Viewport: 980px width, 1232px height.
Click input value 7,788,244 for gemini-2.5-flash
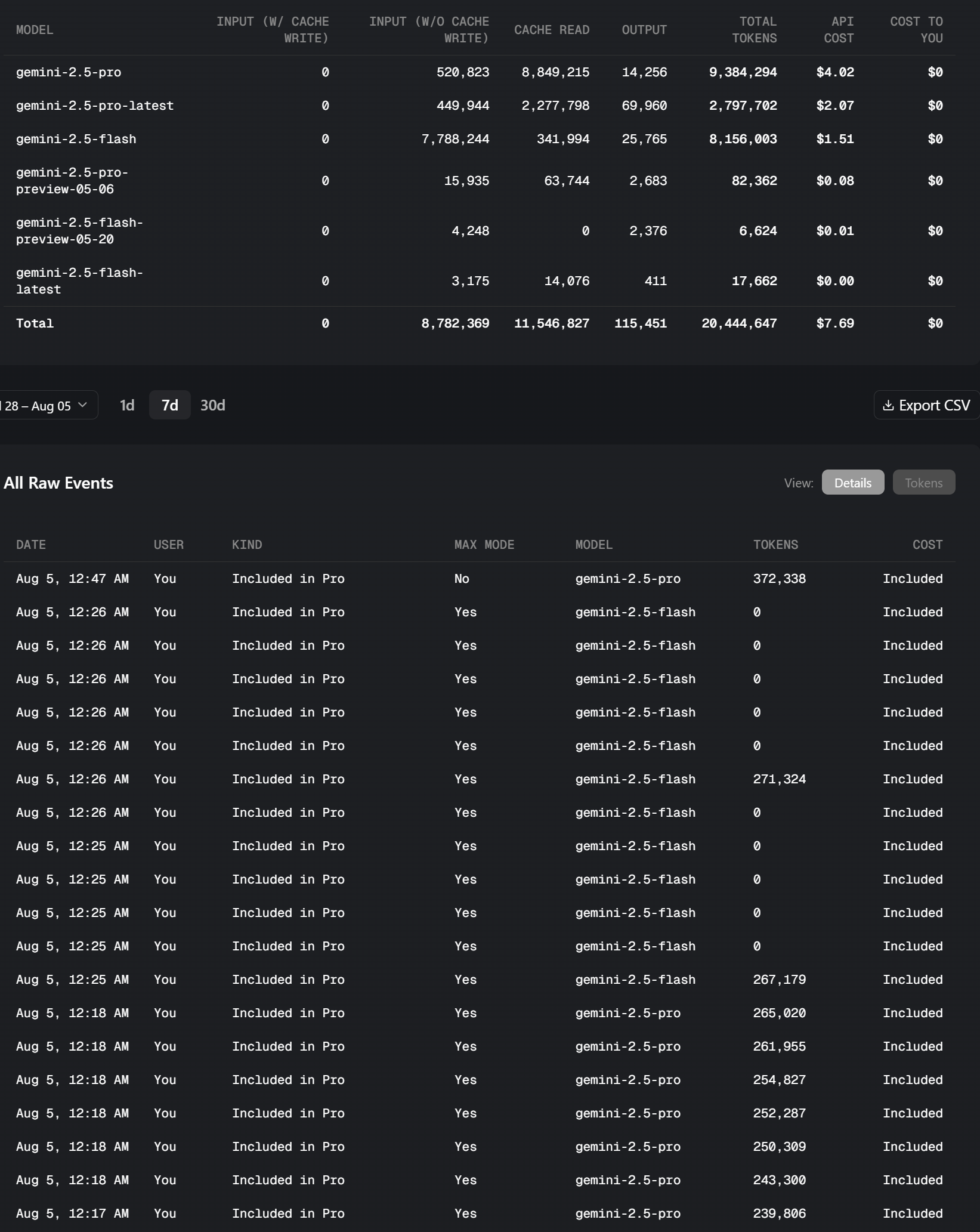click(x=455, y=139)
